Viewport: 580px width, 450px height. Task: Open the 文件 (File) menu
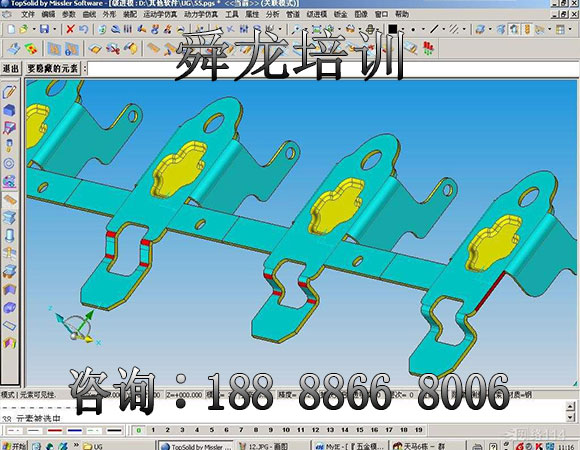click(27, 14)
